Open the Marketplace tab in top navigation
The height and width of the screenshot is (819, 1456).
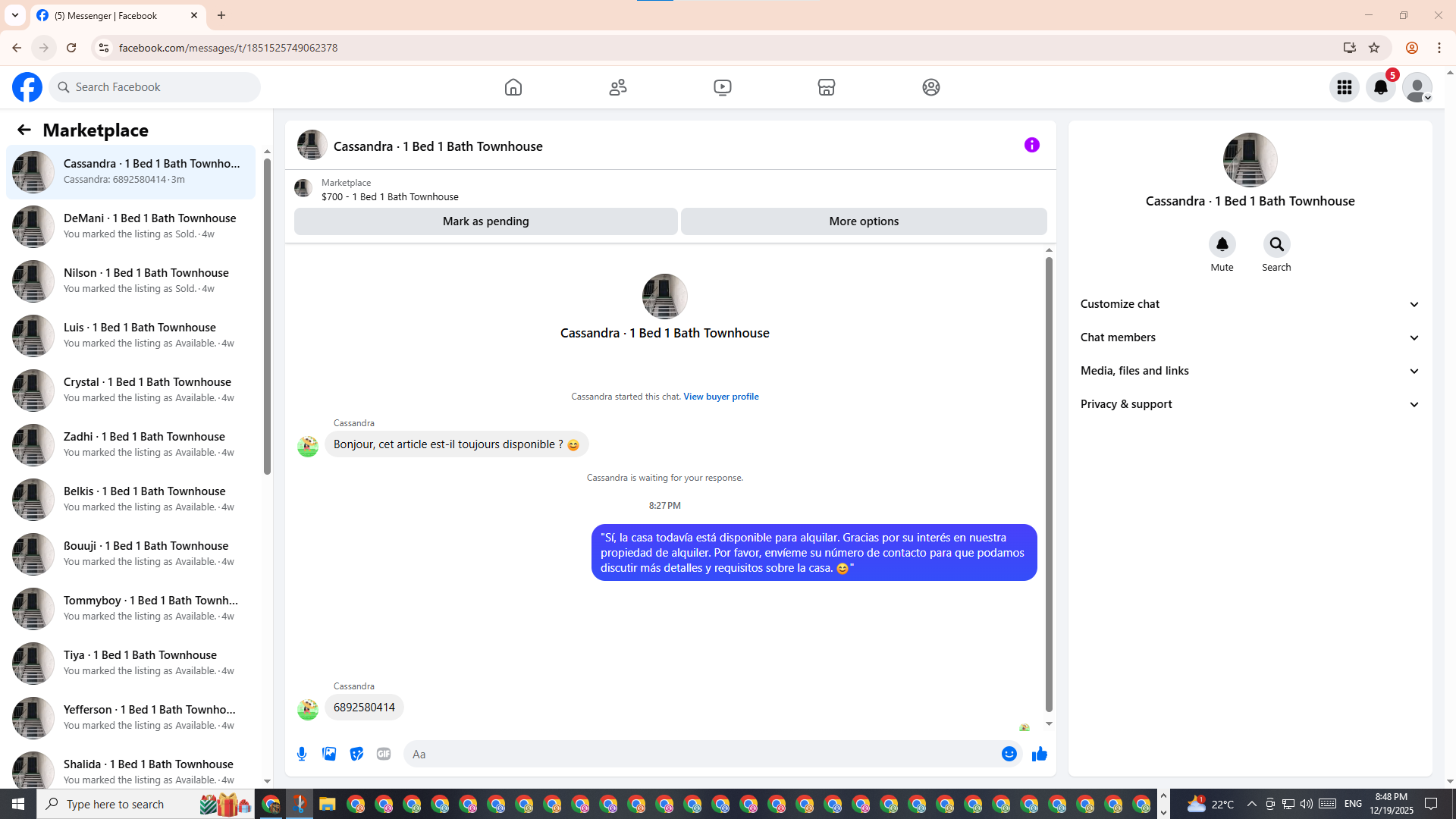827,87
